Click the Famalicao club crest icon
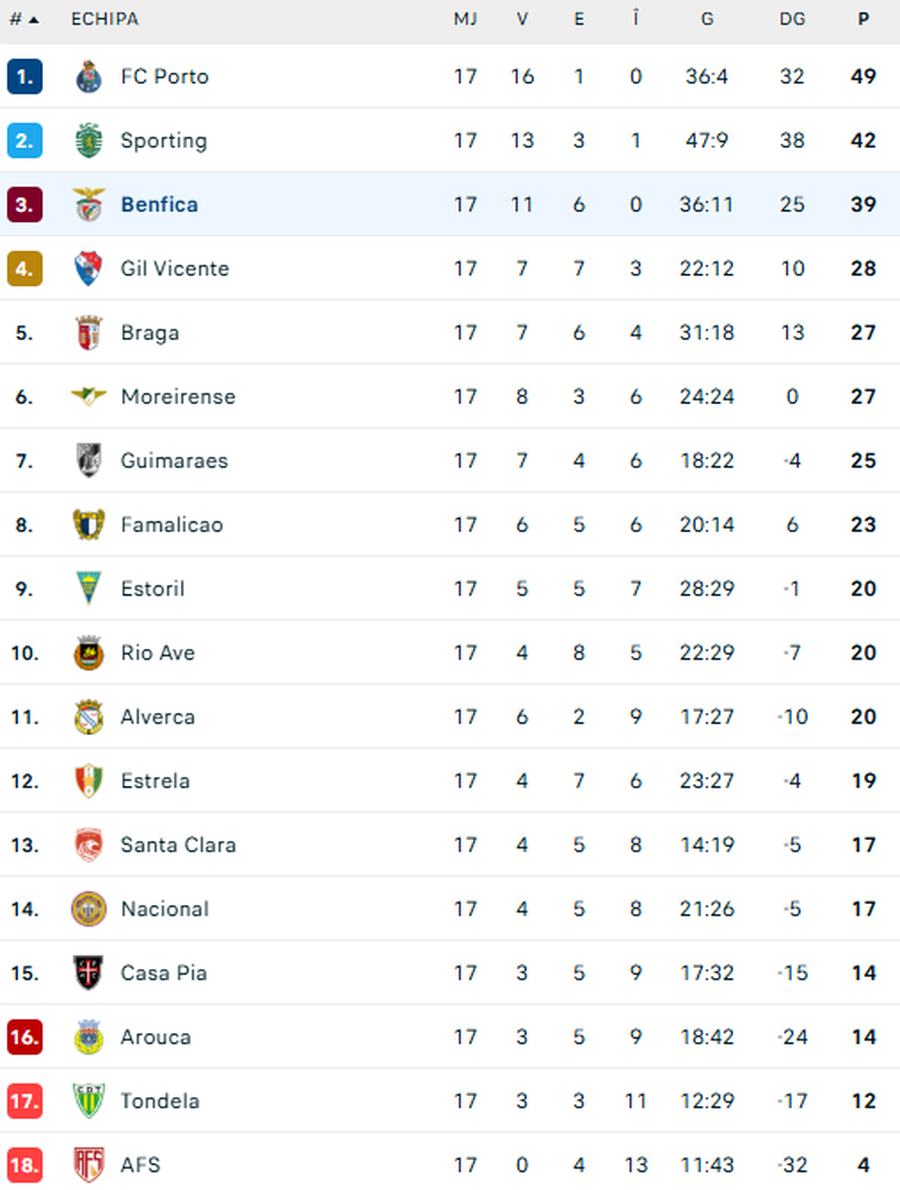Image resolution: width=900 pixels, height=1190 pixels. (x=89, y=525)
